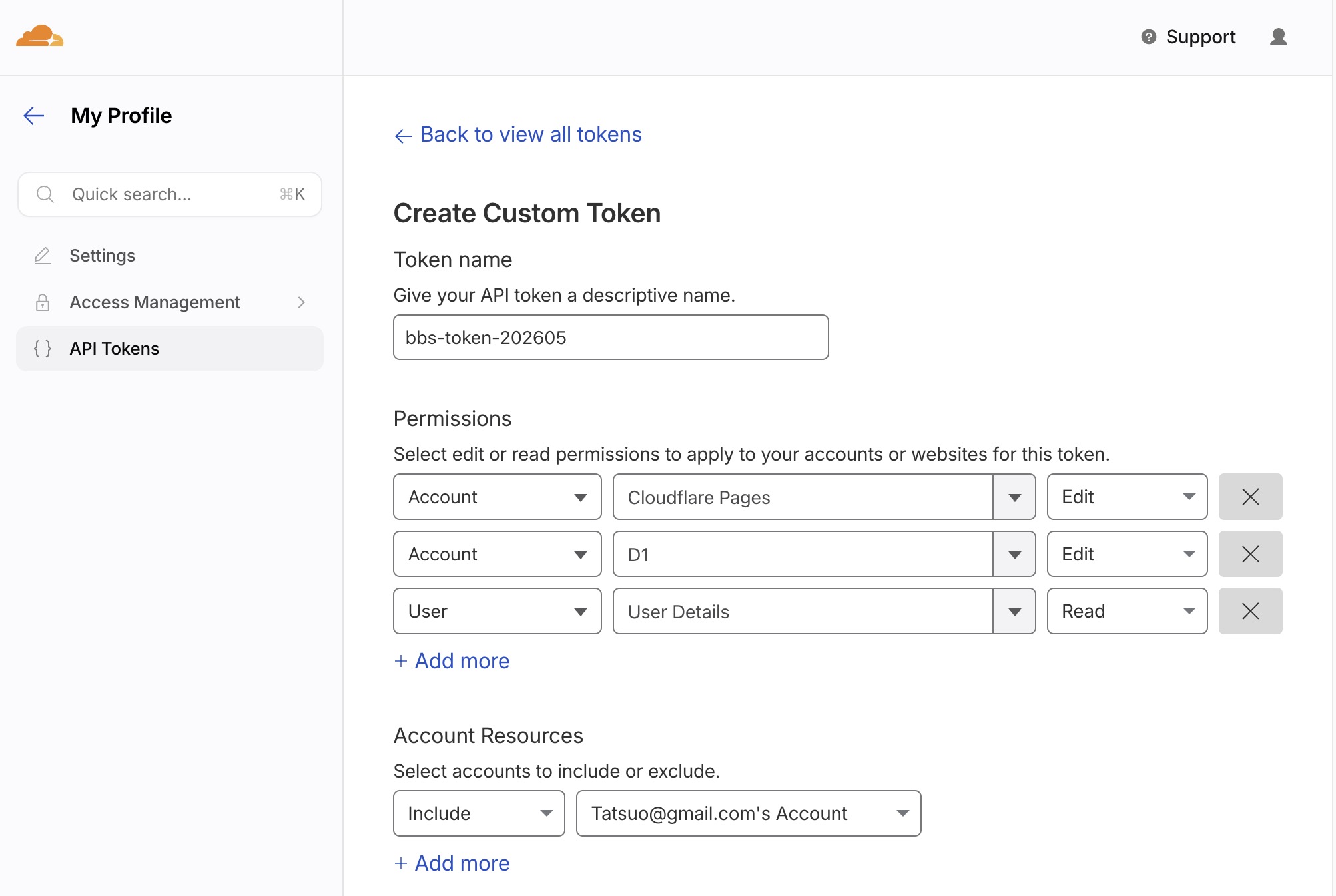
Task: Open the Tatsuo@gmail.com's Account dropdown
Action: (749, 813)
